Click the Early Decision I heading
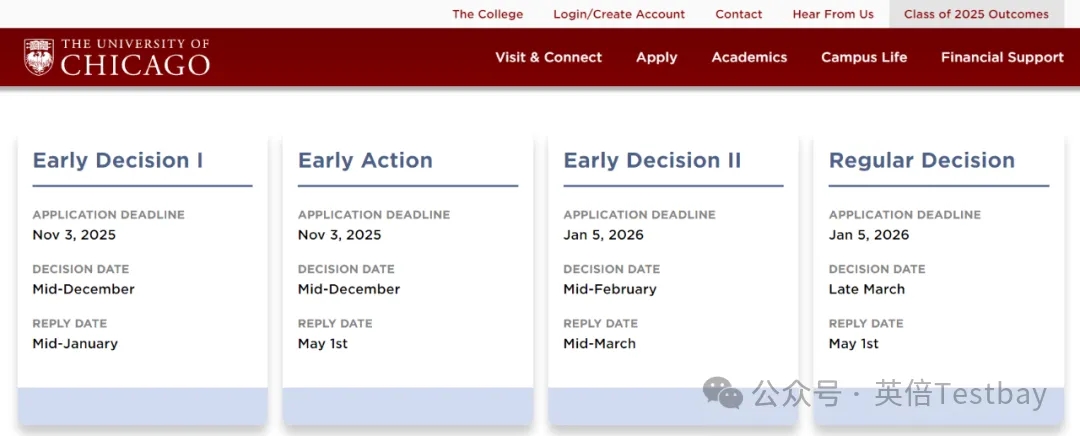The width and height of the screenshot is (1080, 436). [x=118, y=160]
